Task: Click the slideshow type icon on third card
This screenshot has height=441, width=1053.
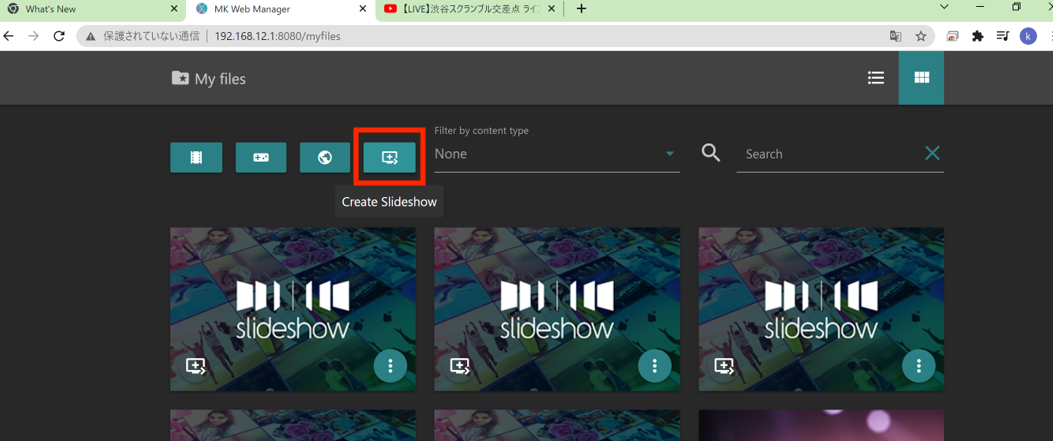Action: coord(724,366)
